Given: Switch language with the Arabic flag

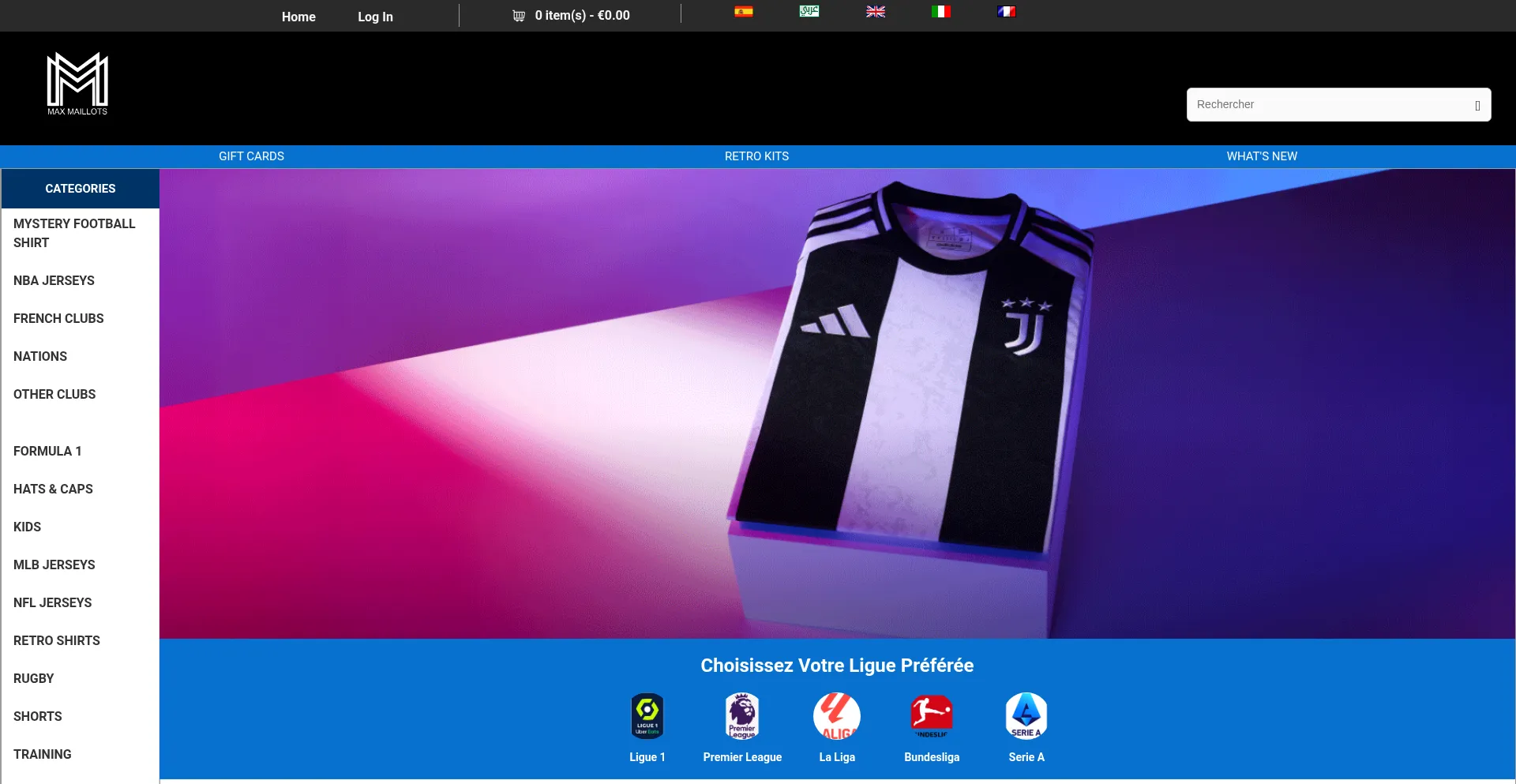Looking at the screenshot, I should coord(809,11).
